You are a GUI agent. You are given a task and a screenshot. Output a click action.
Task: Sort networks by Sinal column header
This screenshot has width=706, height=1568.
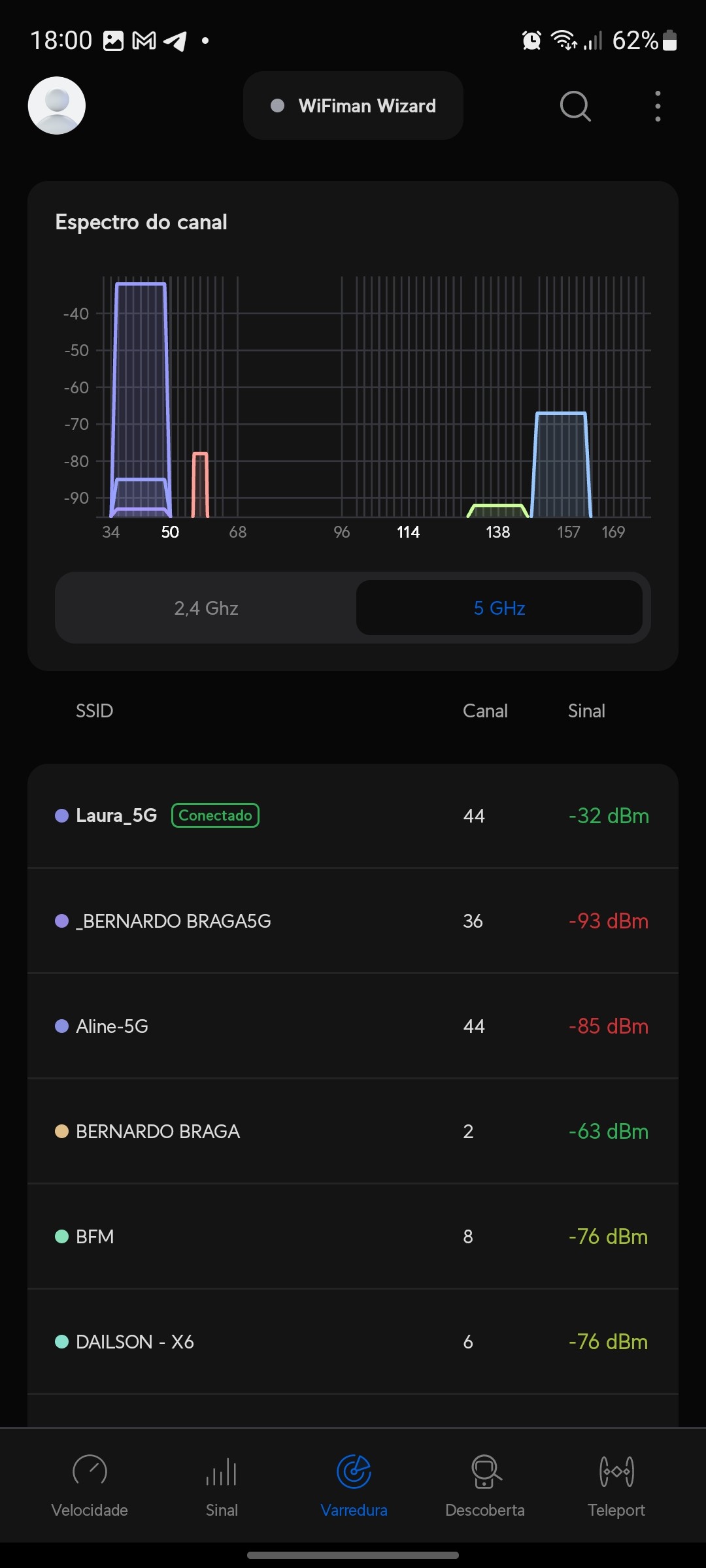click(x=586, y=711)
